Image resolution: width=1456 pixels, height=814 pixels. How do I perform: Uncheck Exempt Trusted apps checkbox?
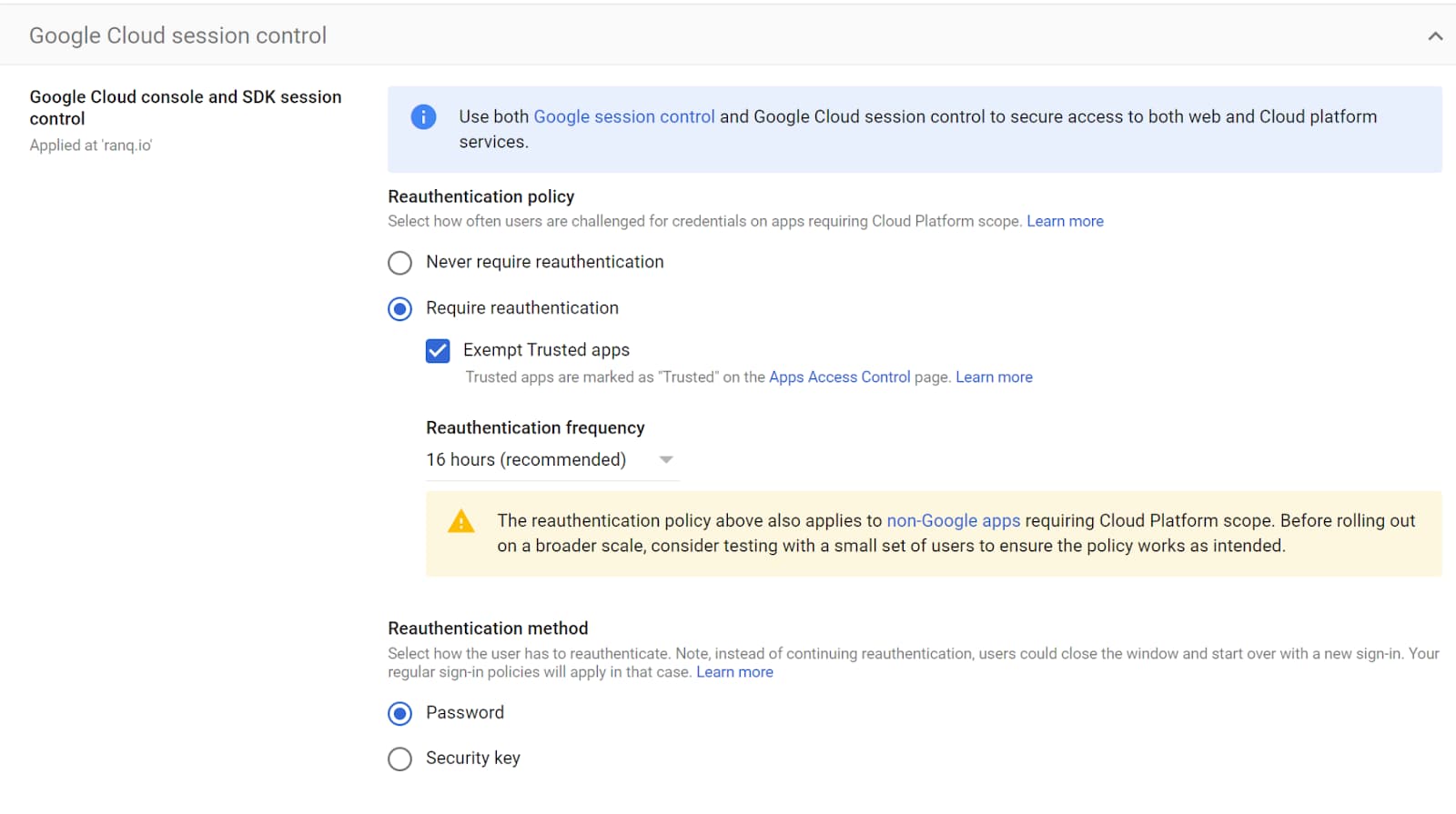point(438,351)
